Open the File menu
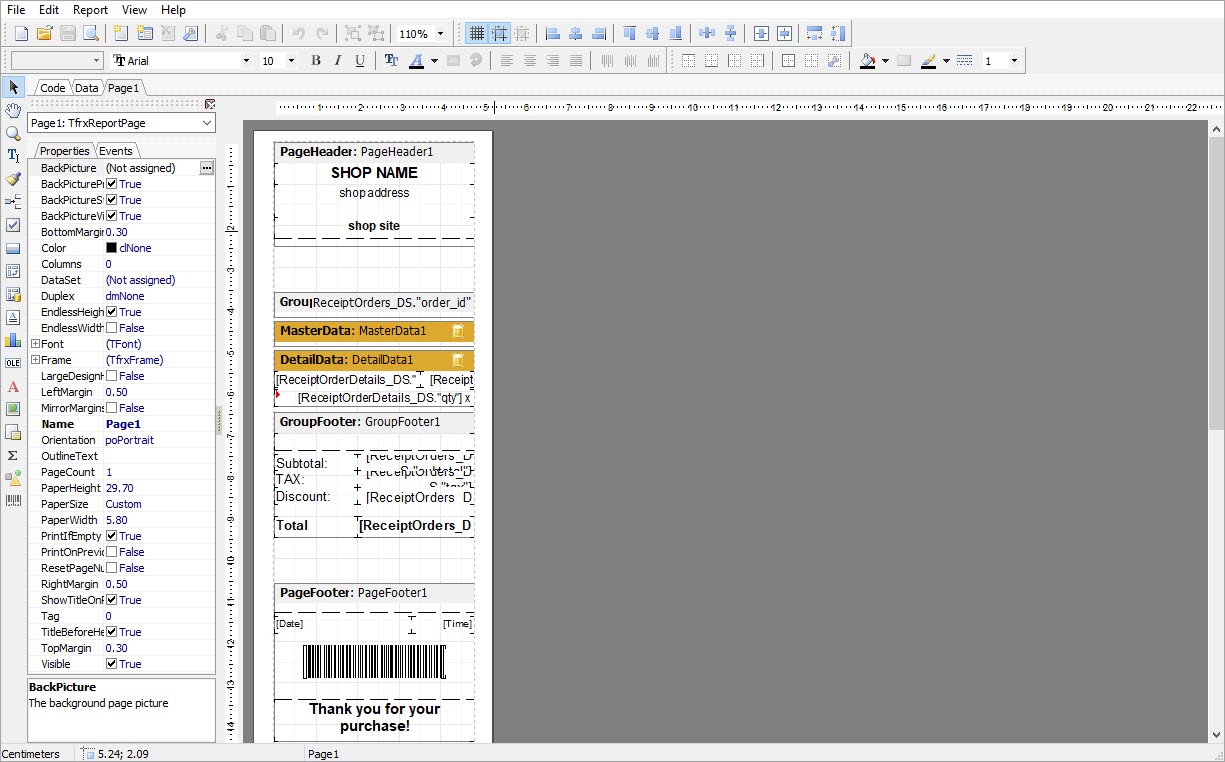The height and width of the screenshot is (762, 1225). coord(17,10)
